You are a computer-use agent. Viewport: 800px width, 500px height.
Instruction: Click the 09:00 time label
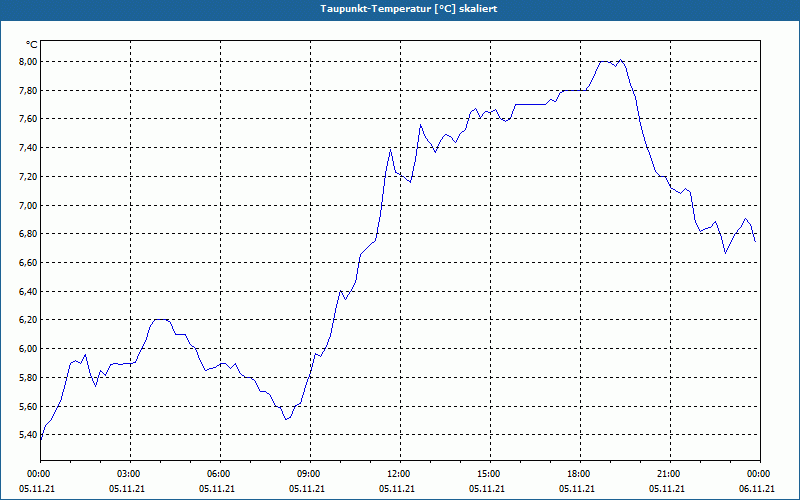point(311,474)
